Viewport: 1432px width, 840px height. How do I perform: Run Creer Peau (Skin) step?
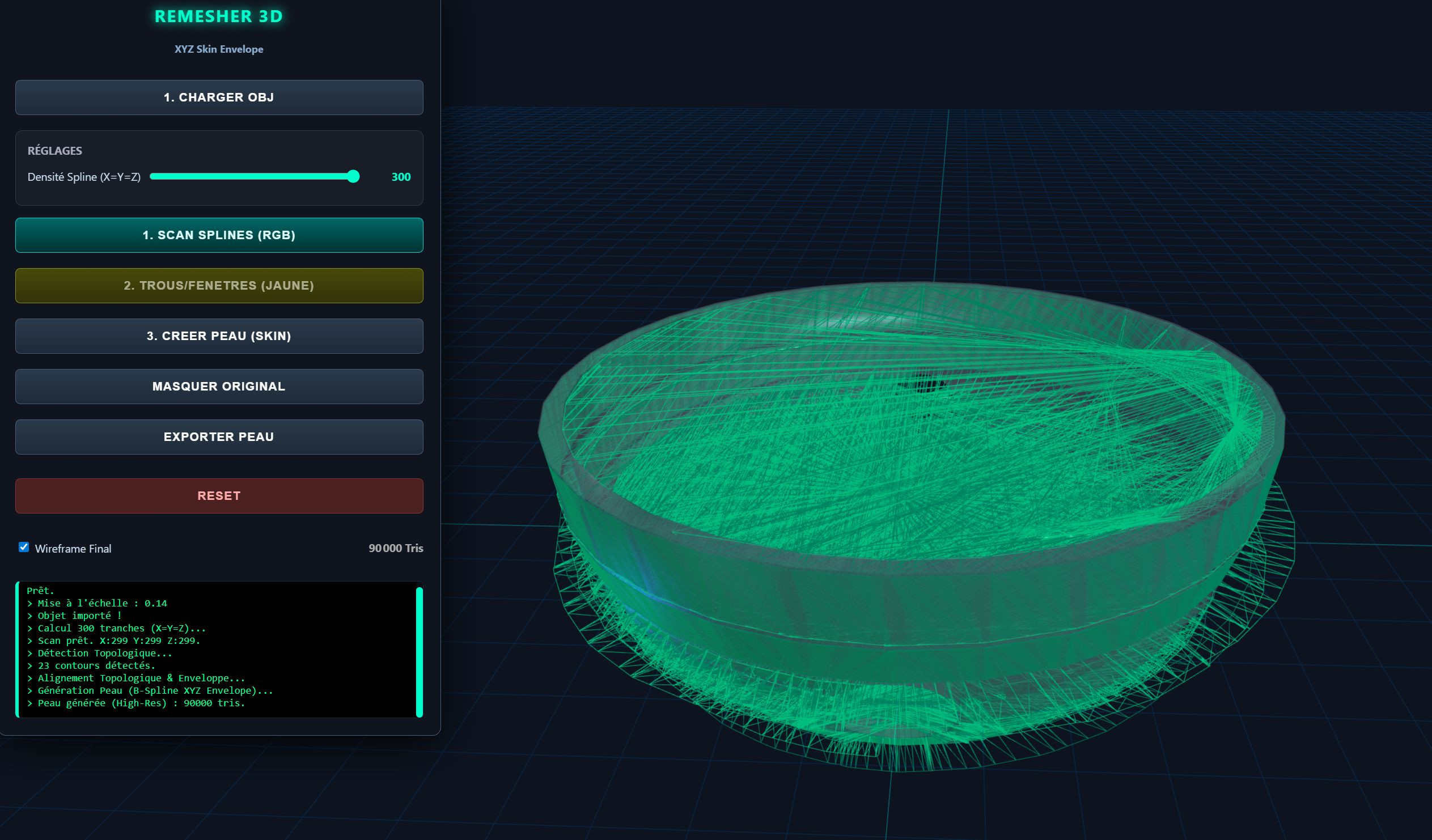pos(219,336)
